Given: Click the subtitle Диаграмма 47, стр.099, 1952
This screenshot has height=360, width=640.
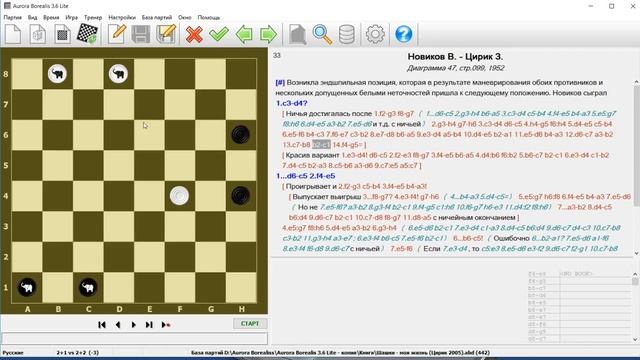Looking at the screenshot, I should [456, 68].
